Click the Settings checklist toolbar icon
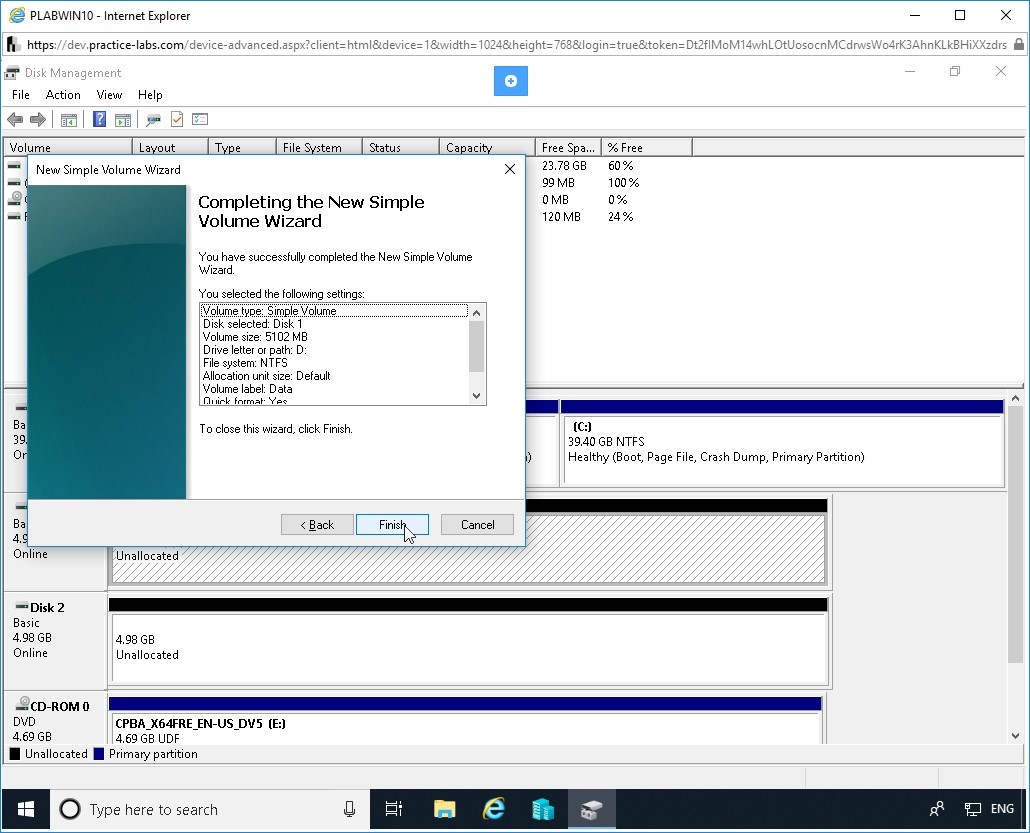 [x=200, y=119]
